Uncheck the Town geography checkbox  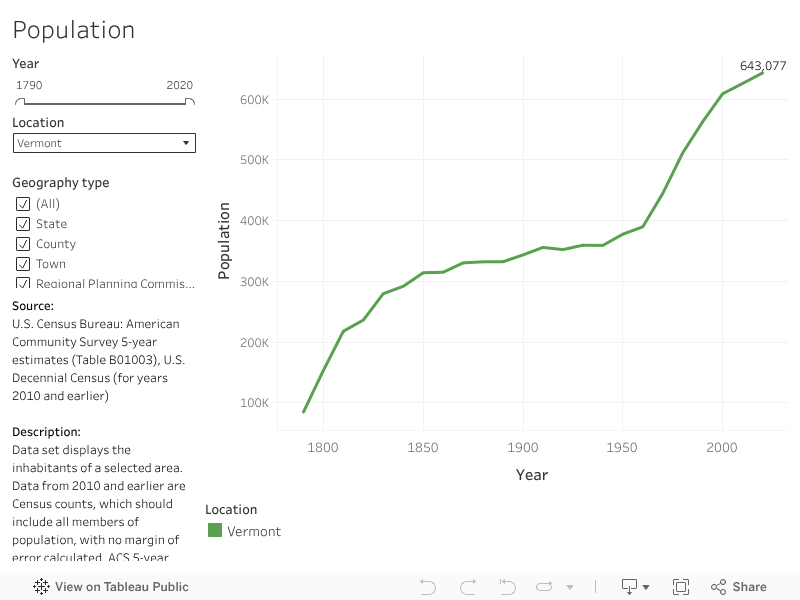[x=23, y=264]
